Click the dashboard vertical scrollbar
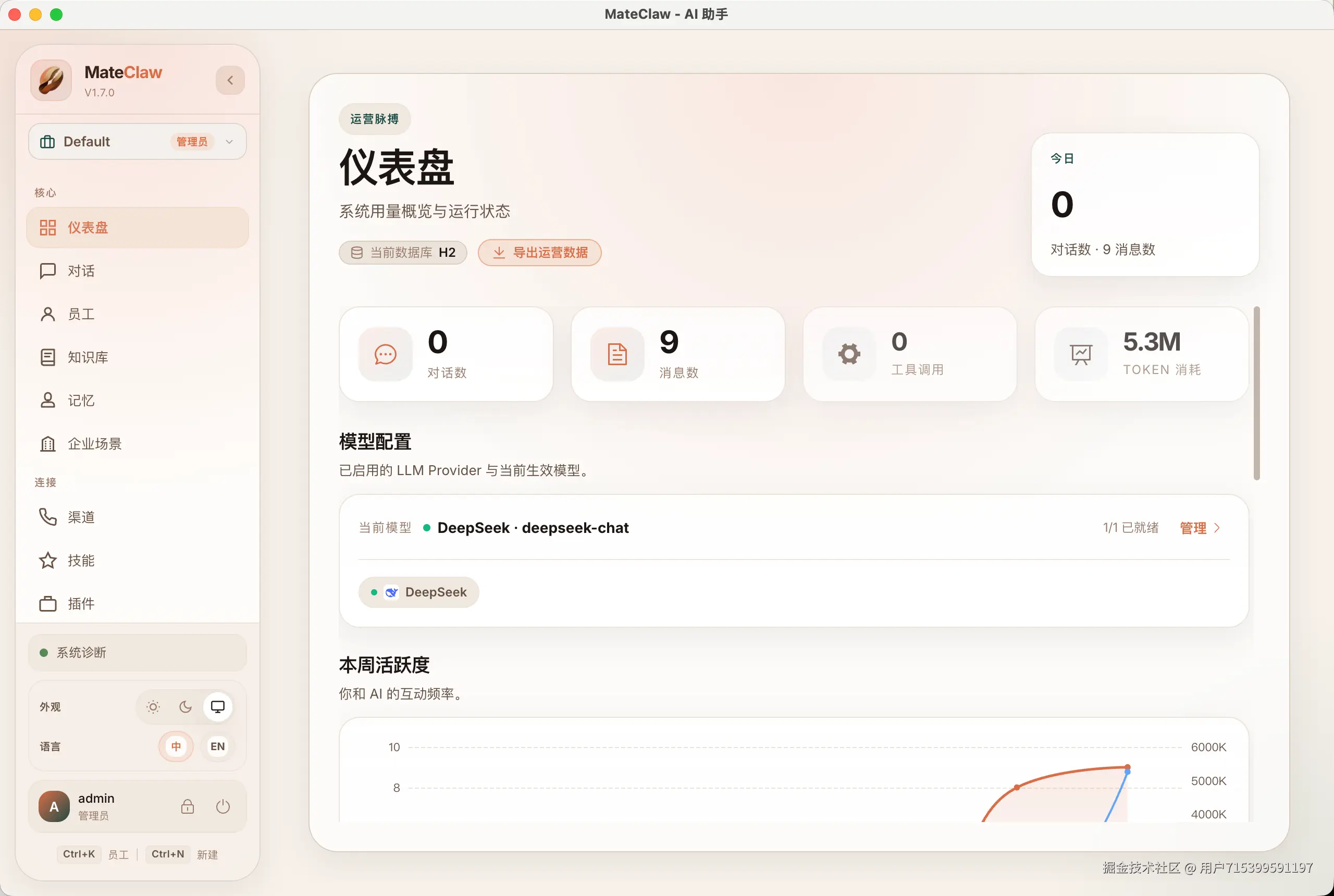The width and height of the screenshot is (1334, 896). (1256, 393)
